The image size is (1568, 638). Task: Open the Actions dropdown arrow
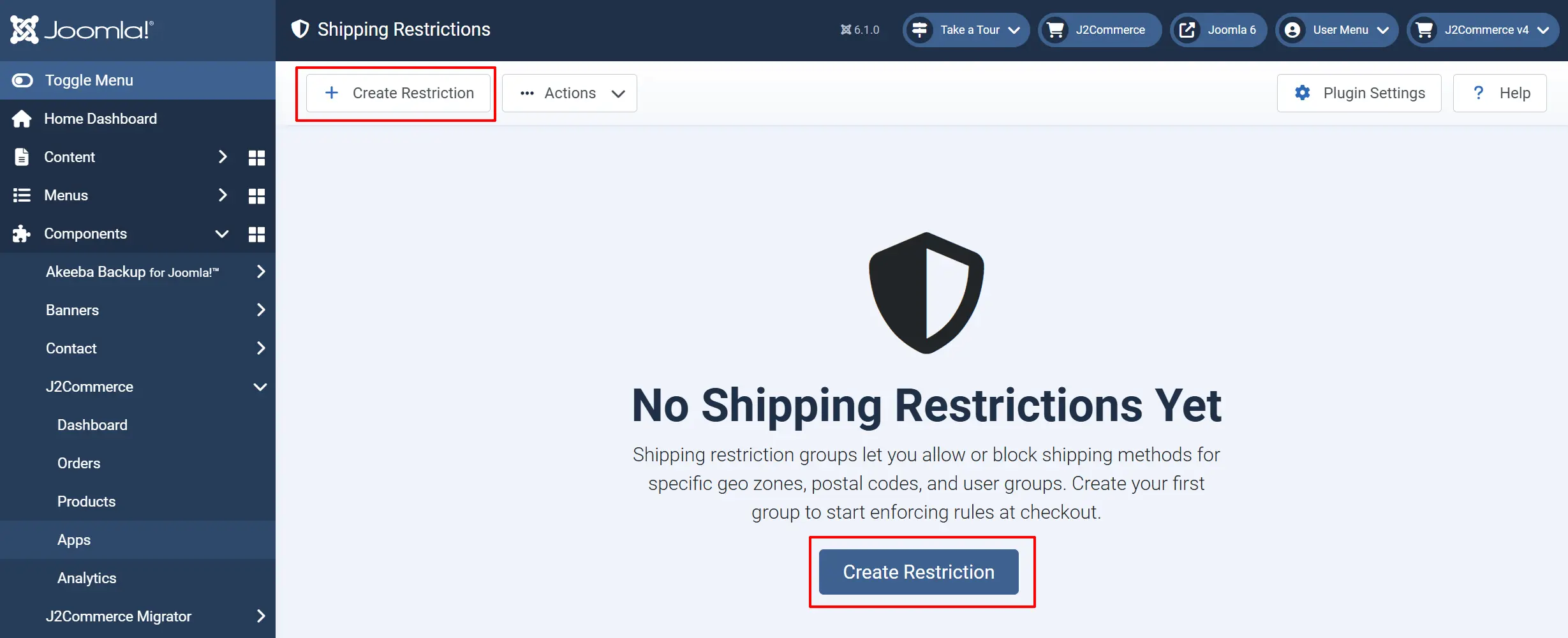(618, 94)
